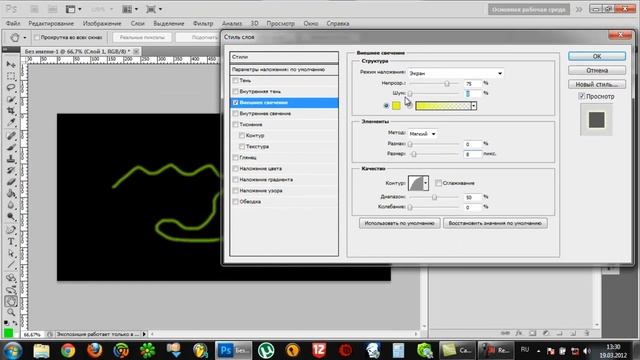
Task: Open uTorrent from the taskbar
Action: tap(266, 350)
